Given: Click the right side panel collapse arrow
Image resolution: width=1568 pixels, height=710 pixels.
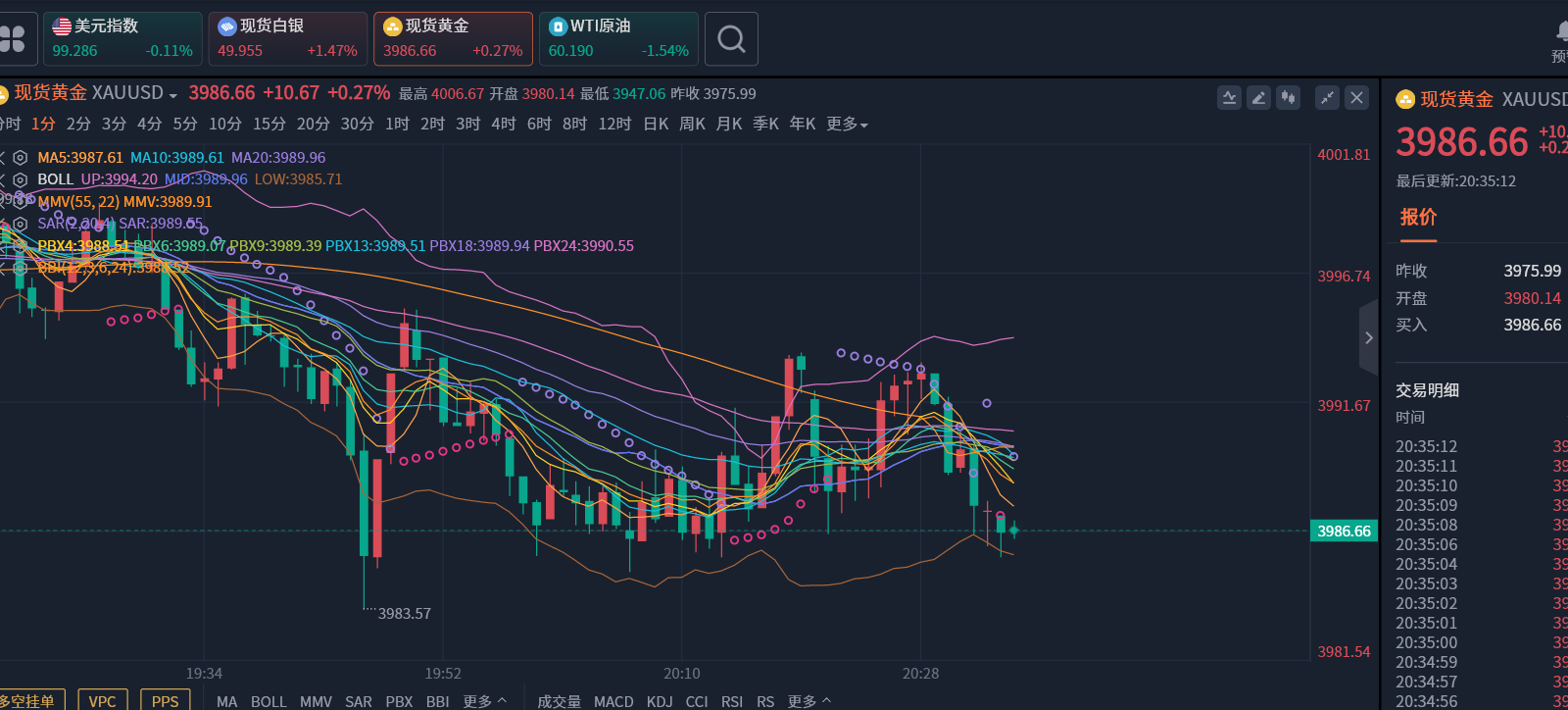Looking at the screenshot, I should point(1369,338).
